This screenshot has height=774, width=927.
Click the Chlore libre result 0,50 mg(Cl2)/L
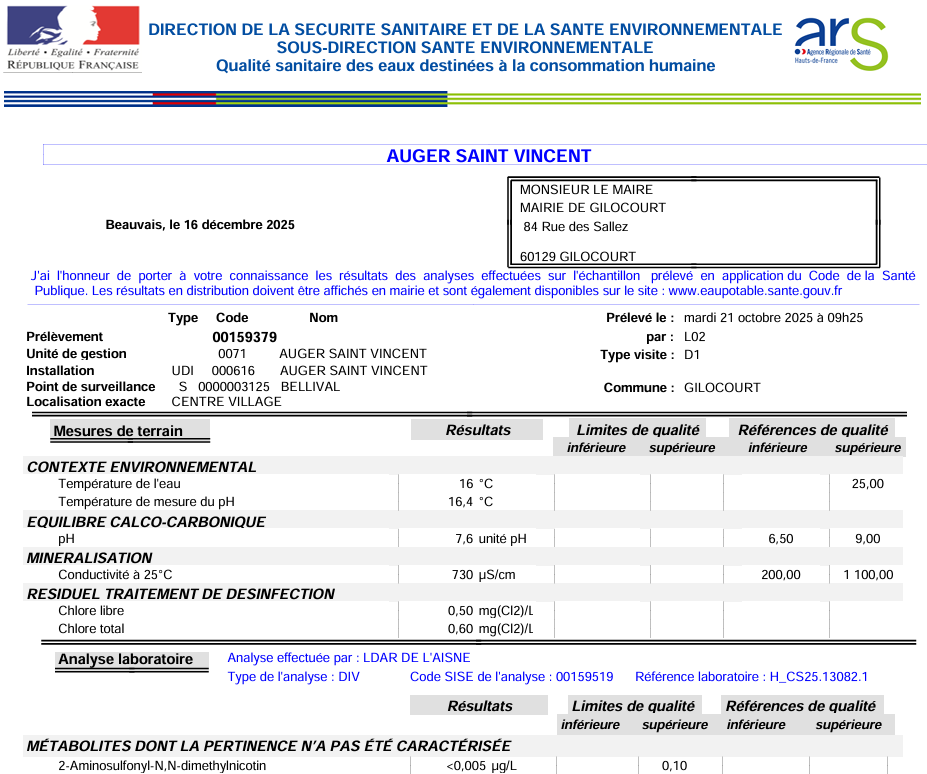[x=490, y=611]
